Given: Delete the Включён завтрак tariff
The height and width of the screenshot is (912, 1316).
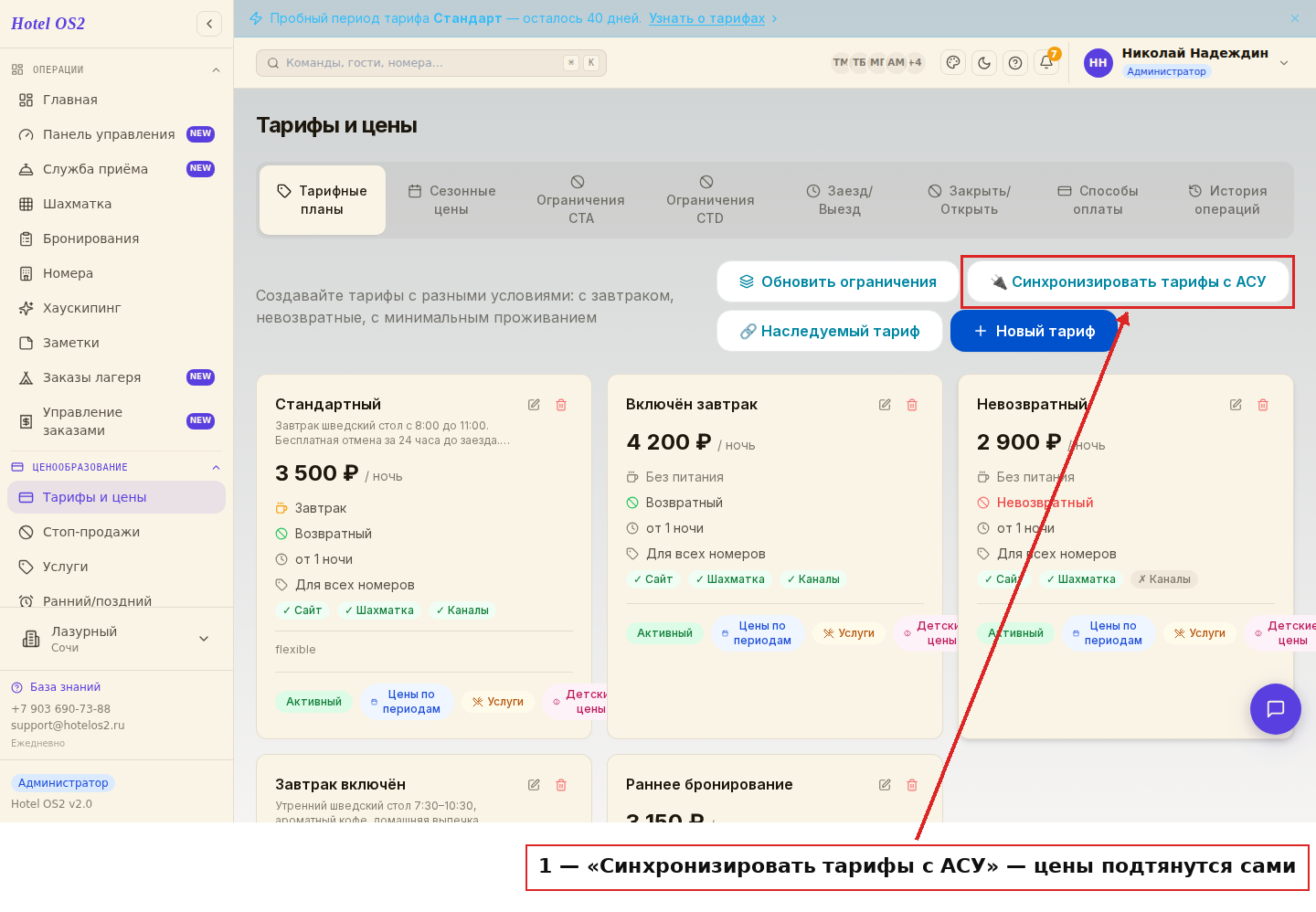Looking at the screenshot, I should pos(912,405).
